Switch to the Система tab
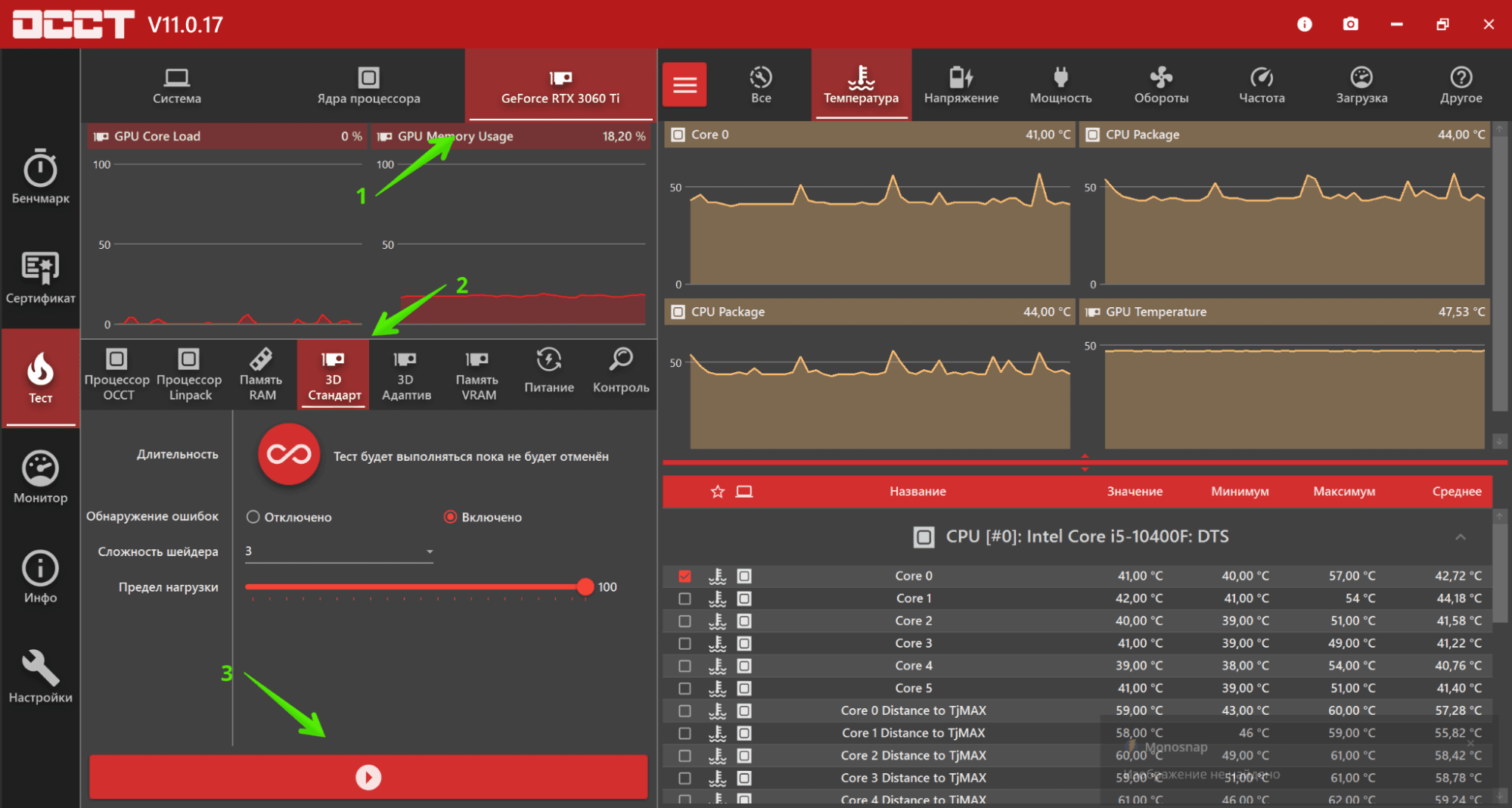Screen dimensions: 1512x808 click(177, 85)
